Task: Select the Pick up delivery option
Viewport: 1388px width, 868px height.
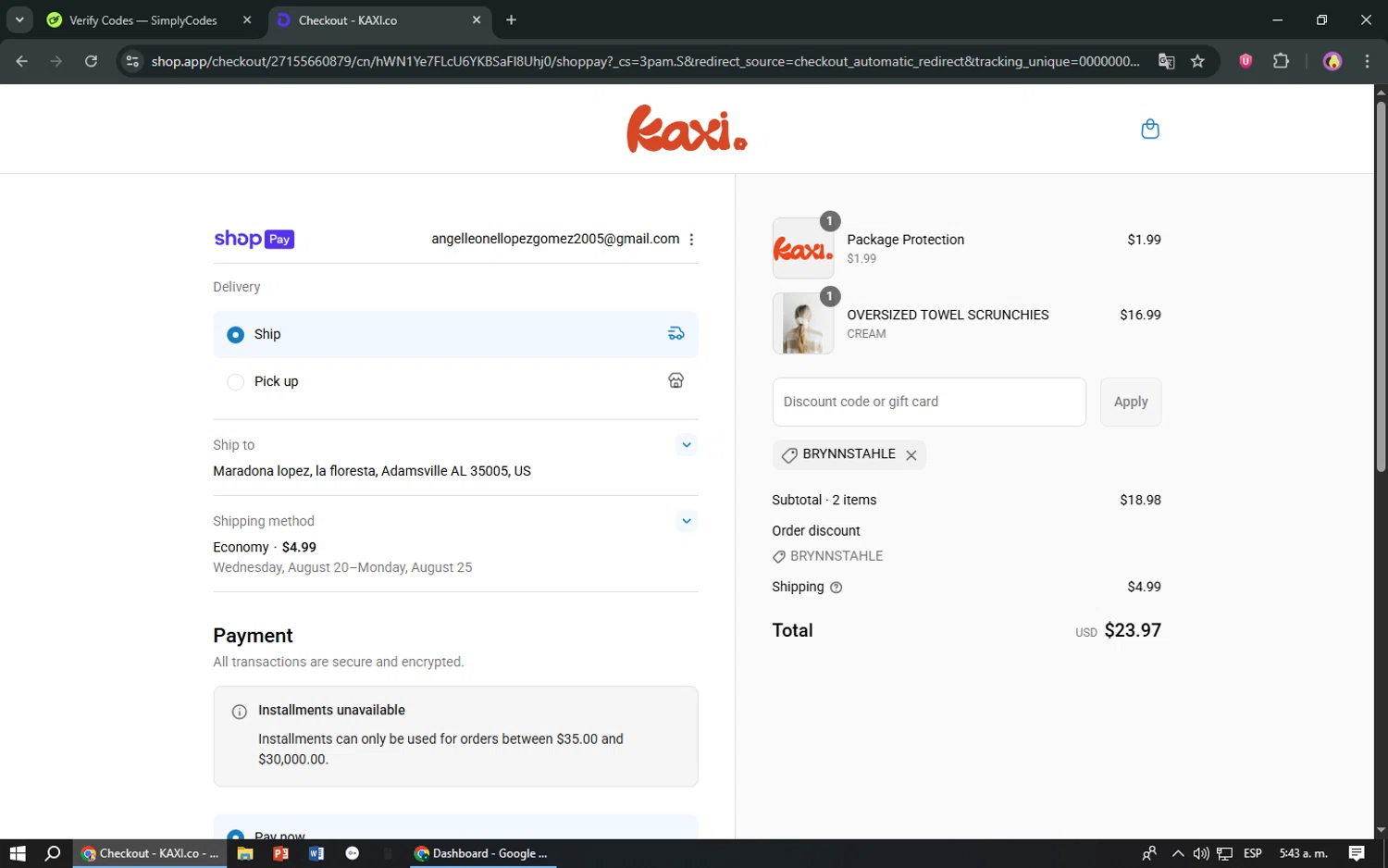Action: tap(455, 381)
